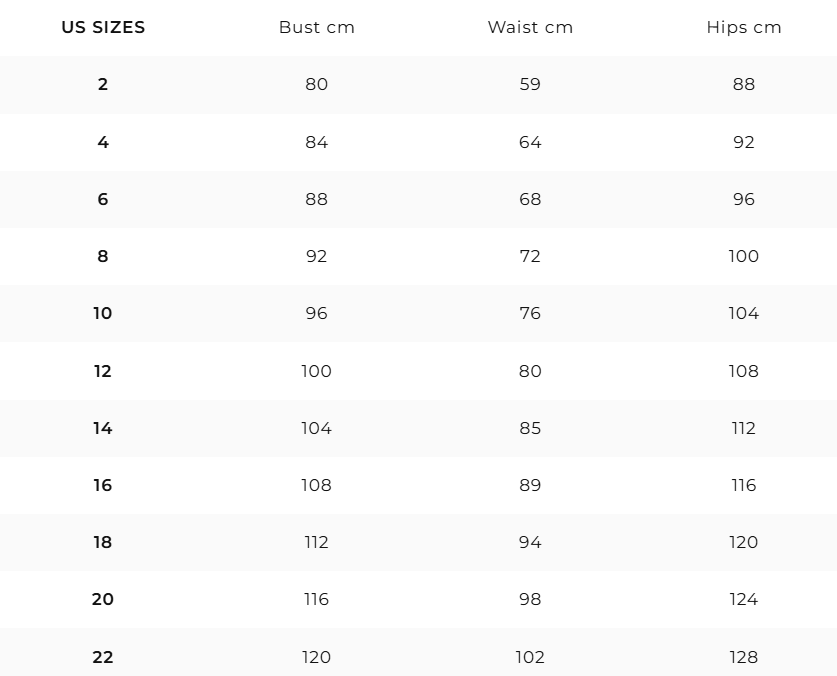Select US size 10 row label

pyautogui.click(x=103, y=313)
